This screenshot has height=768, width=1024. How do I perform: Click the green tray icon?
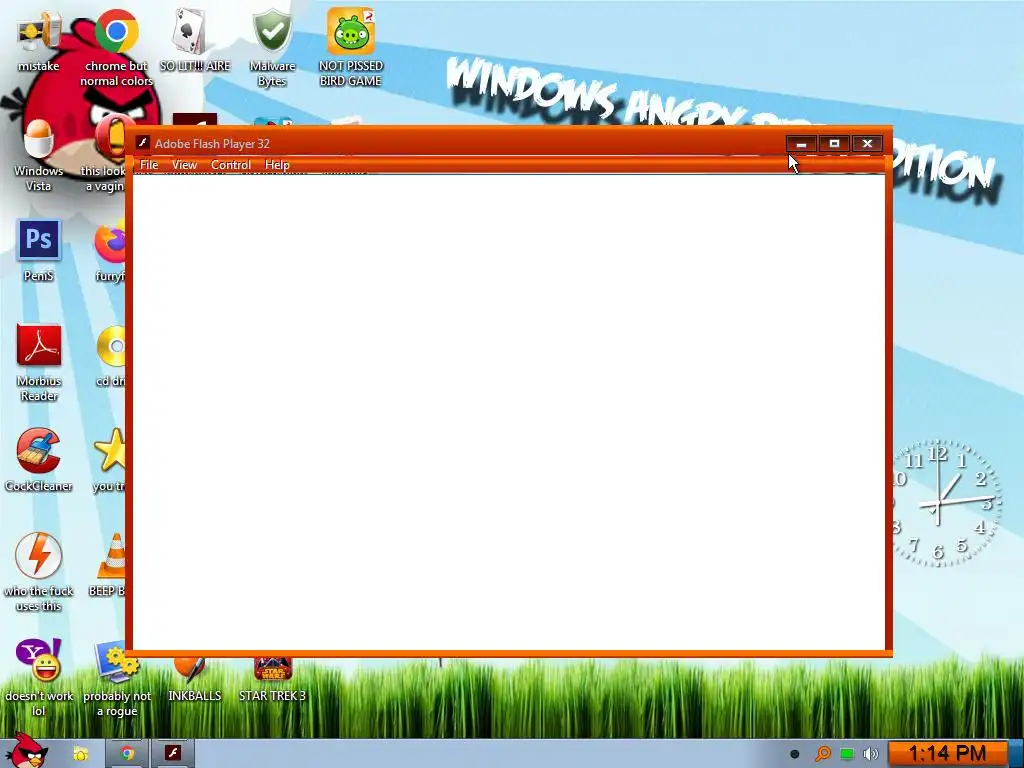(x=846, y=754)
